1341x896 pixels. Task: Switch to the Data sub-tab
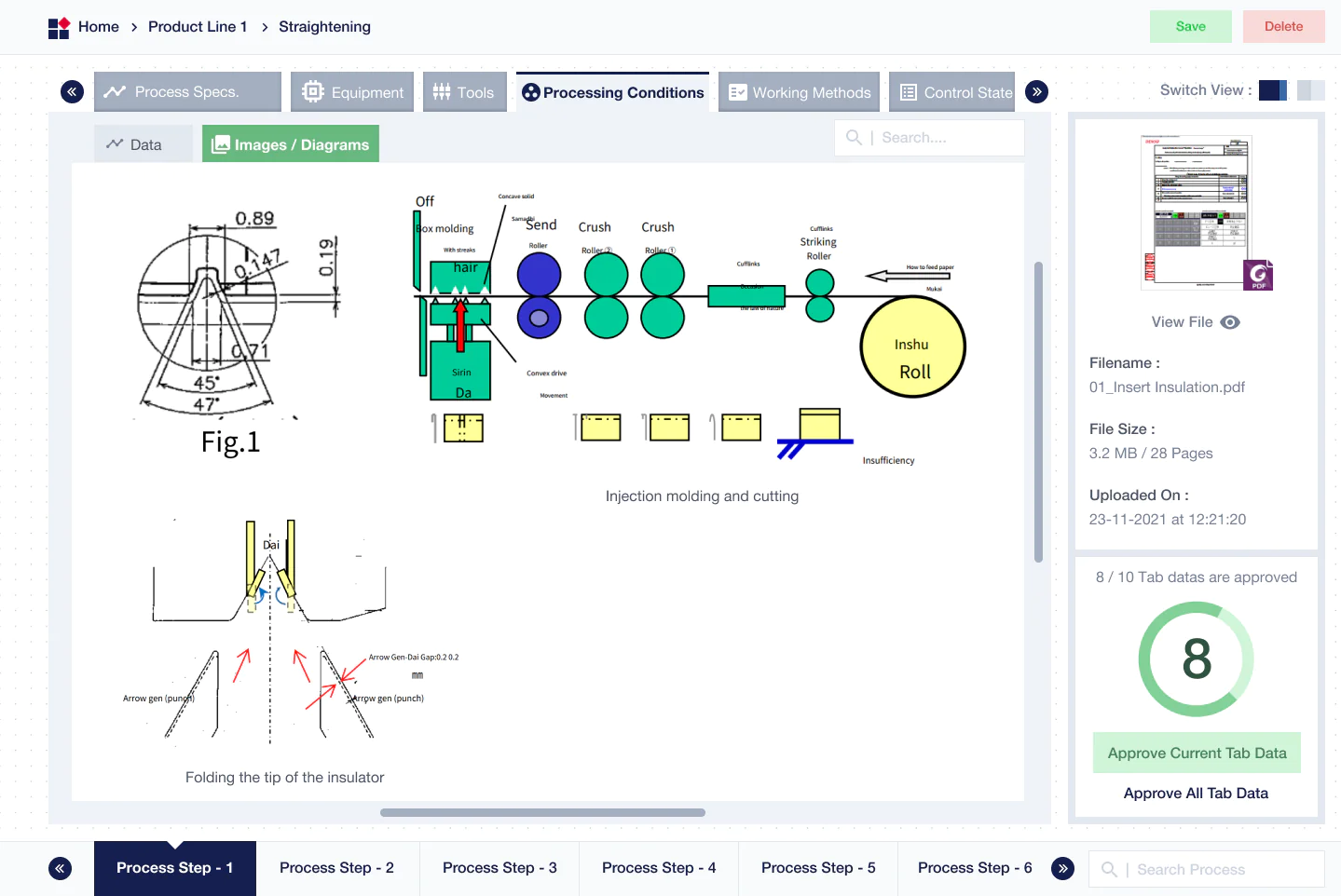(x=144, y=144)
